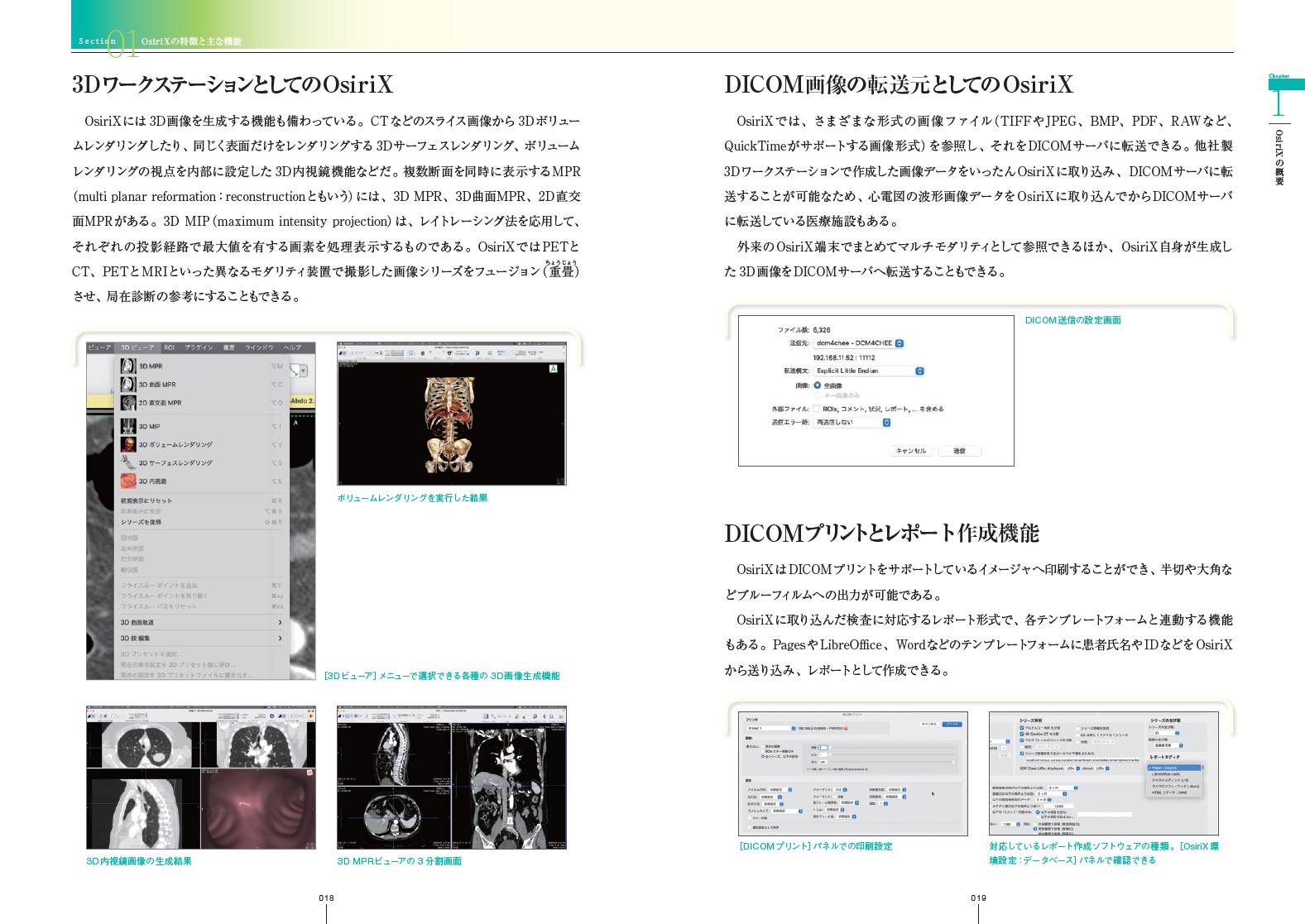Click the 2D 直交面 MPR head icon
This screenshot has width=1305, height=924.
tap(128, 403)
